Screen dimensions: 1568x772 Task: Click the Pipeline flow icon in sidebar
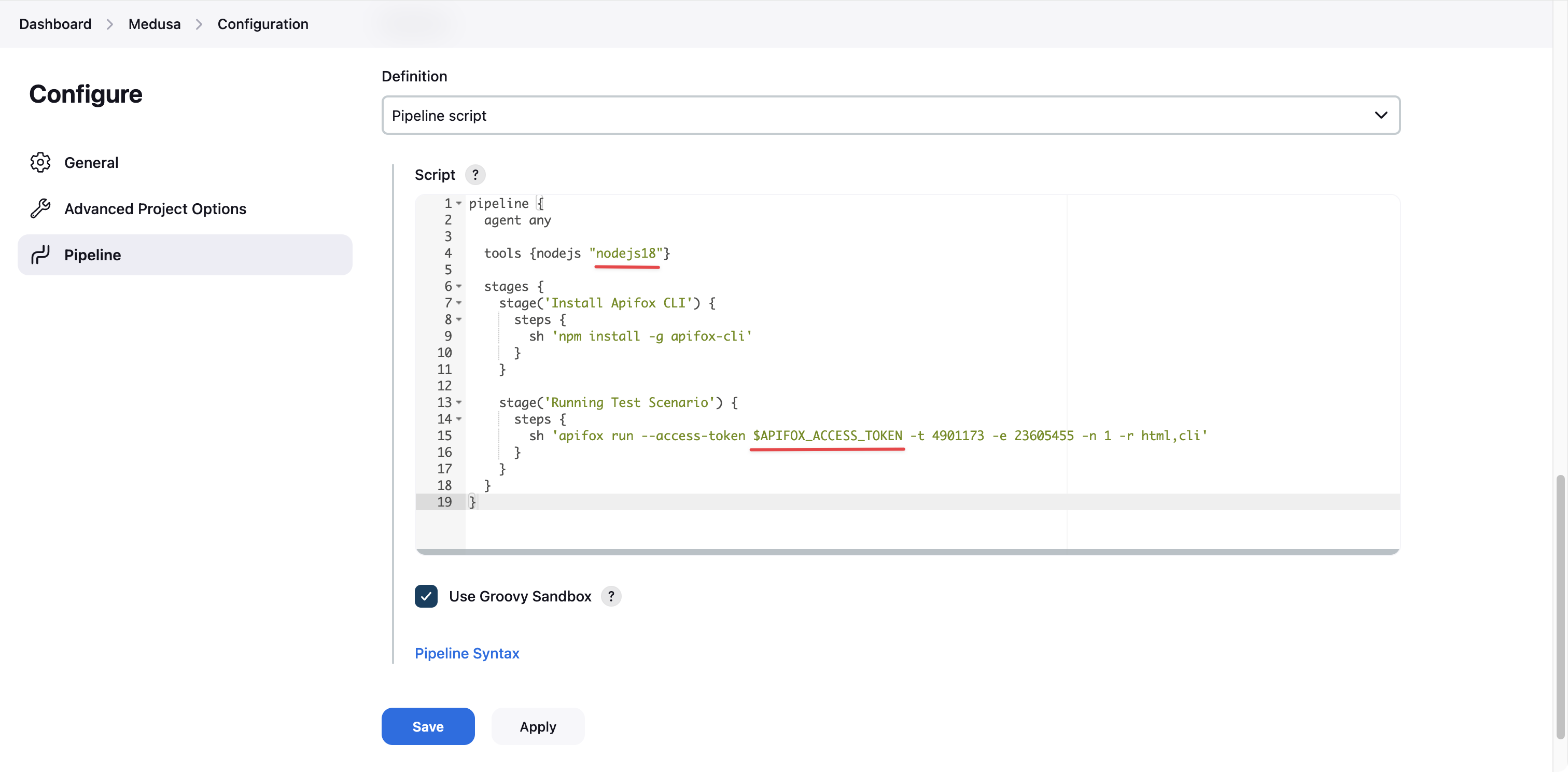click(40, 255)
